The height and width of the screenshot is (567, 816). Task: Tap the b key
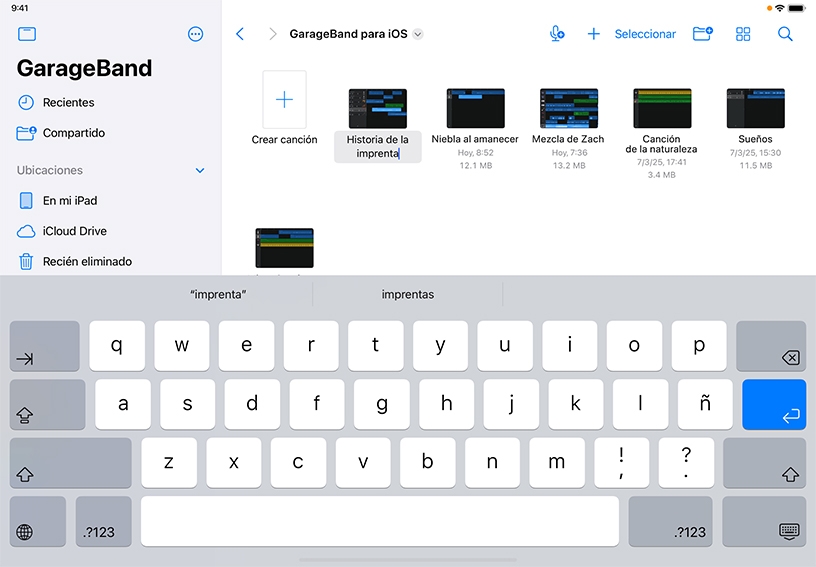(428, 463)
